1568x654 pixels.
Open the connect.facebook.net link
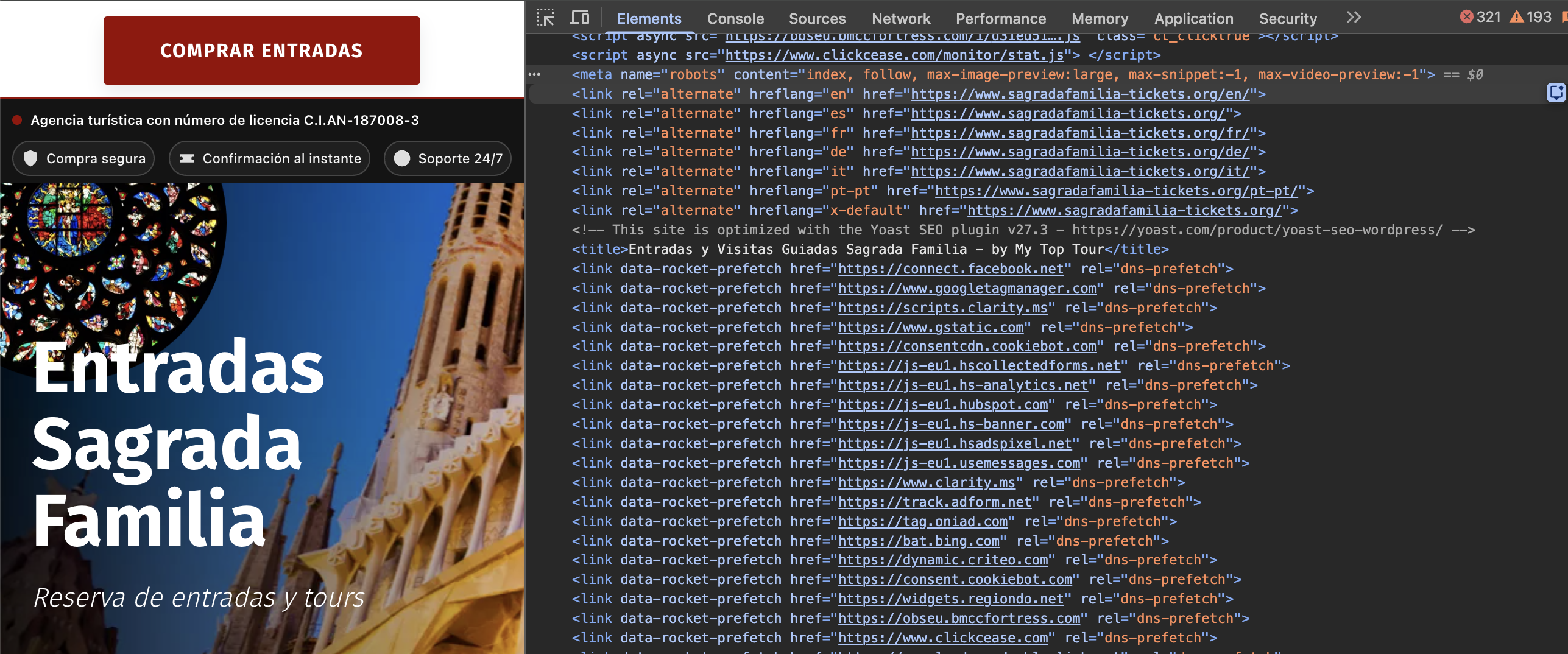(x=951, y=269)
